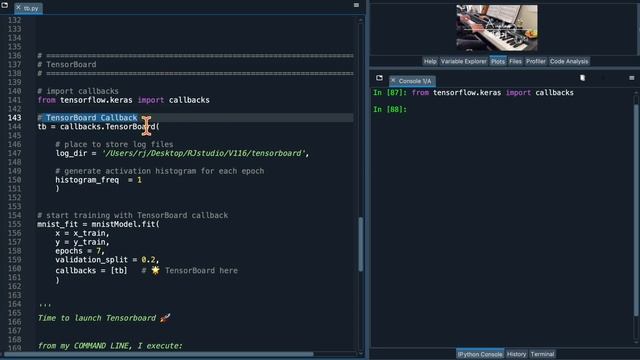Click the 'tb = callbacks.TensorBoard(' line
Image resolution: width=640 pixels, height=360 pixels.
98,127
